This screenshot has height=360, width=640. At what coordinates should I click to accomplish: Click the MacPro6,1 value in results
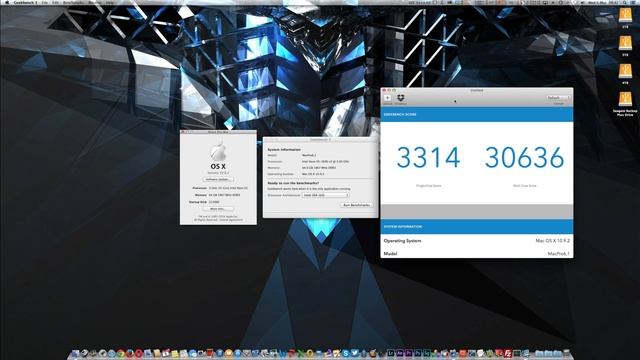click(559, 253)
